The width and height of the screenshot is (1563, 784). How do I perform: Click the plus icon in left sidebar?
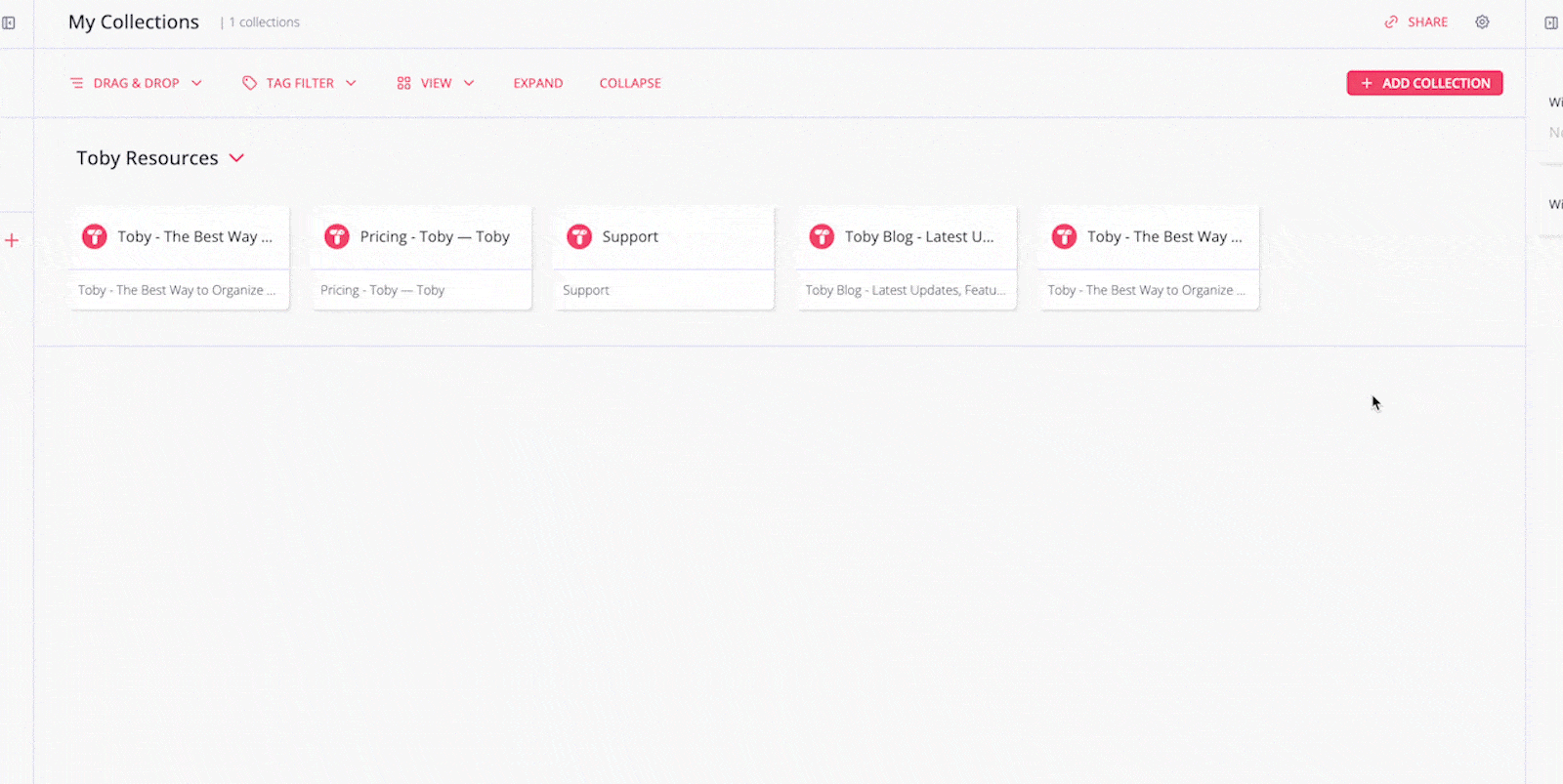pos(12,240)
